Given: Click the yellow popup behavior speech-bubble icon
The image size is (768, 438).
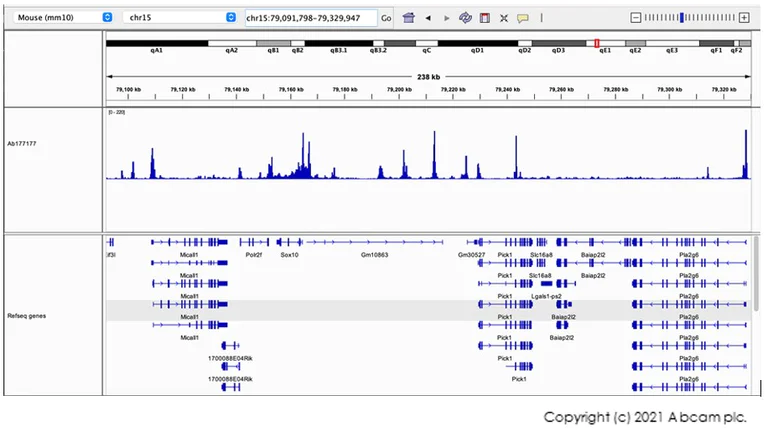Looking at the screenshot, I should click(x=523, y=19).
